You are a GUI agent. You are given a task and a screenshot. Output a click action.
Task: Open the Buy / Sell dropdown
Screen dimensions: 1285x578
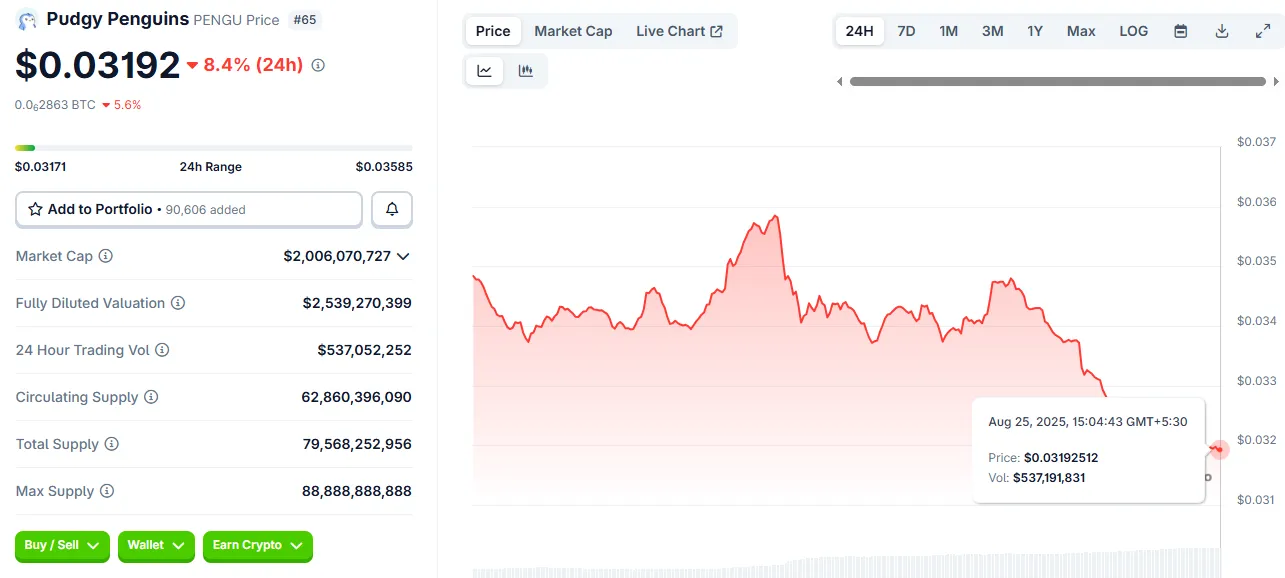pyautogui.click(x=62, y=545)
